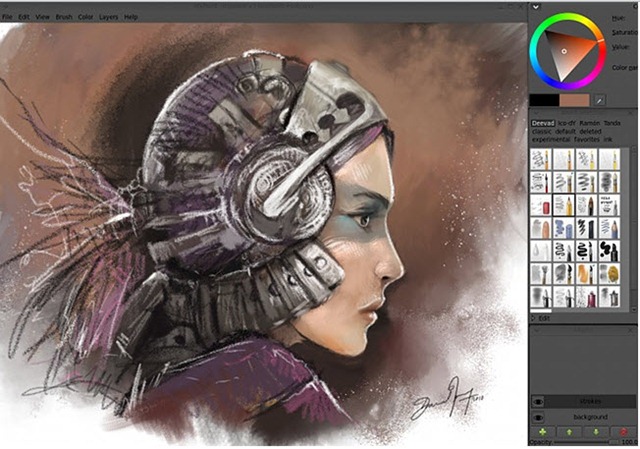This screenshot has height=449, width=640.
Task: Click the Hue label in the color panel
Action: 618,18
